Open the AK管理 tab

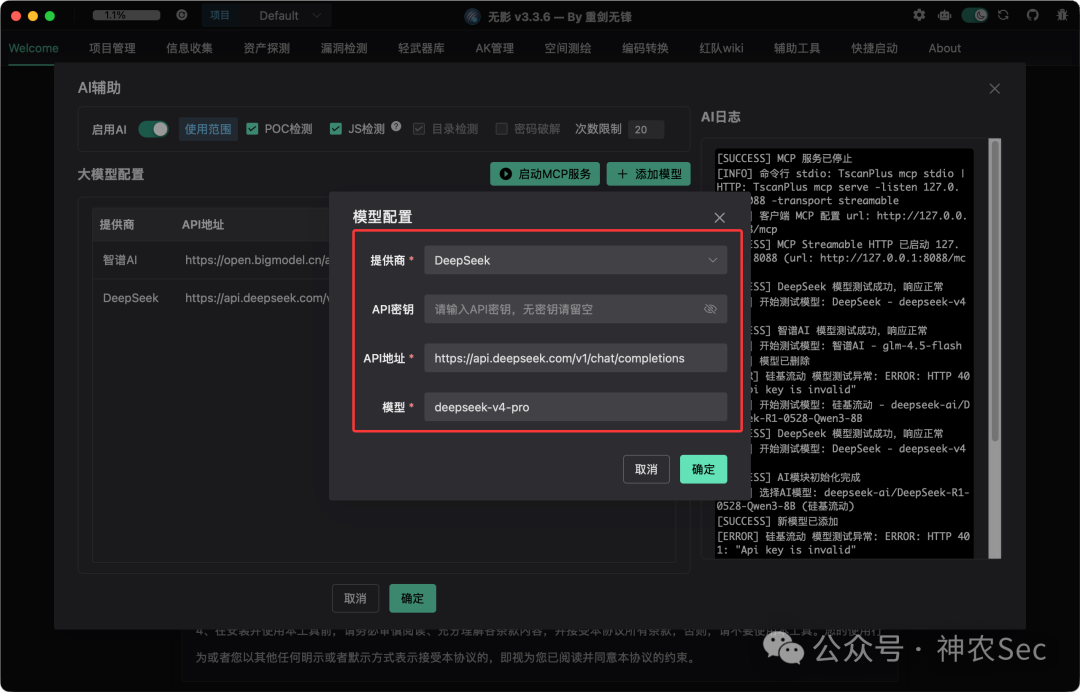(495, 48)
